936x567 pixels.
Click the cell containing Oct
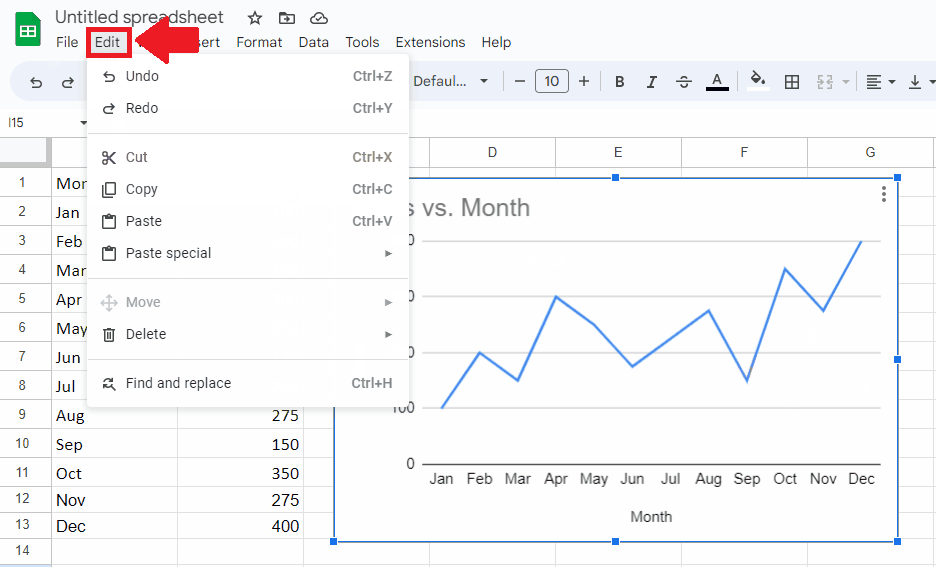click(114, 473)
